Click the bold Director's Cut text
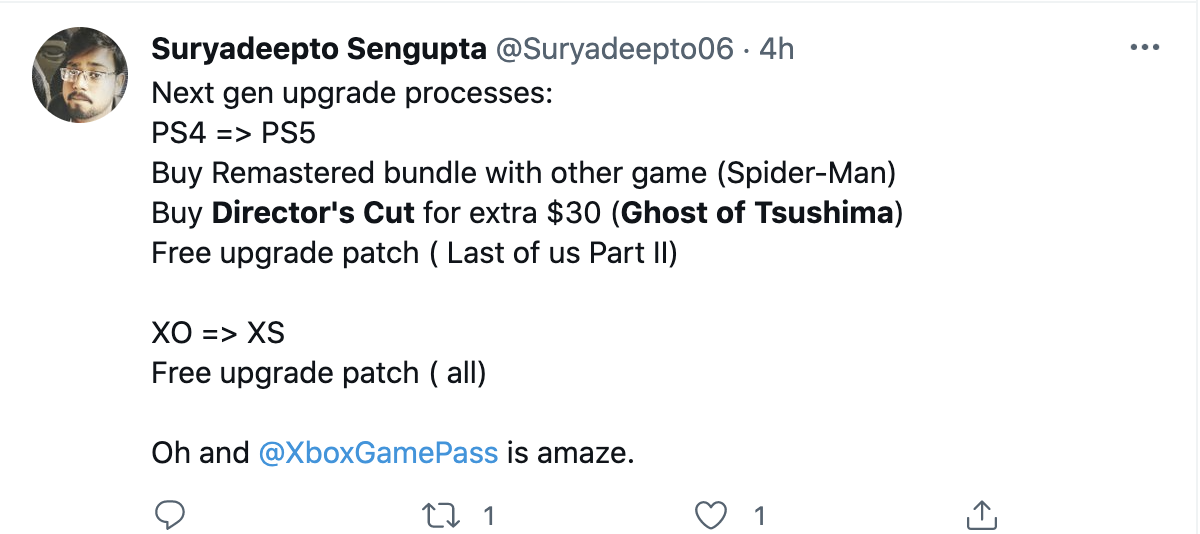This screenshot has height=534, width=1200. [x=312, y=213]
